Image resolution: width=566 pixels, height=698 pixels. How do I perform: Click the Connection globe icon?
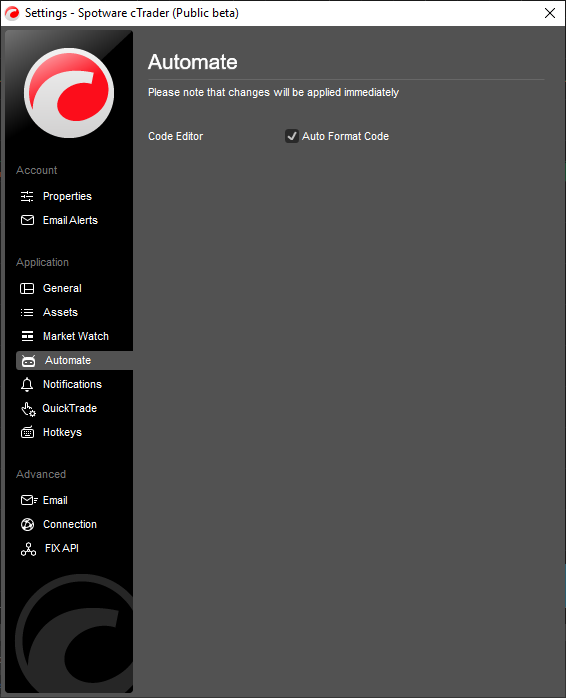[x=27, y=525]
